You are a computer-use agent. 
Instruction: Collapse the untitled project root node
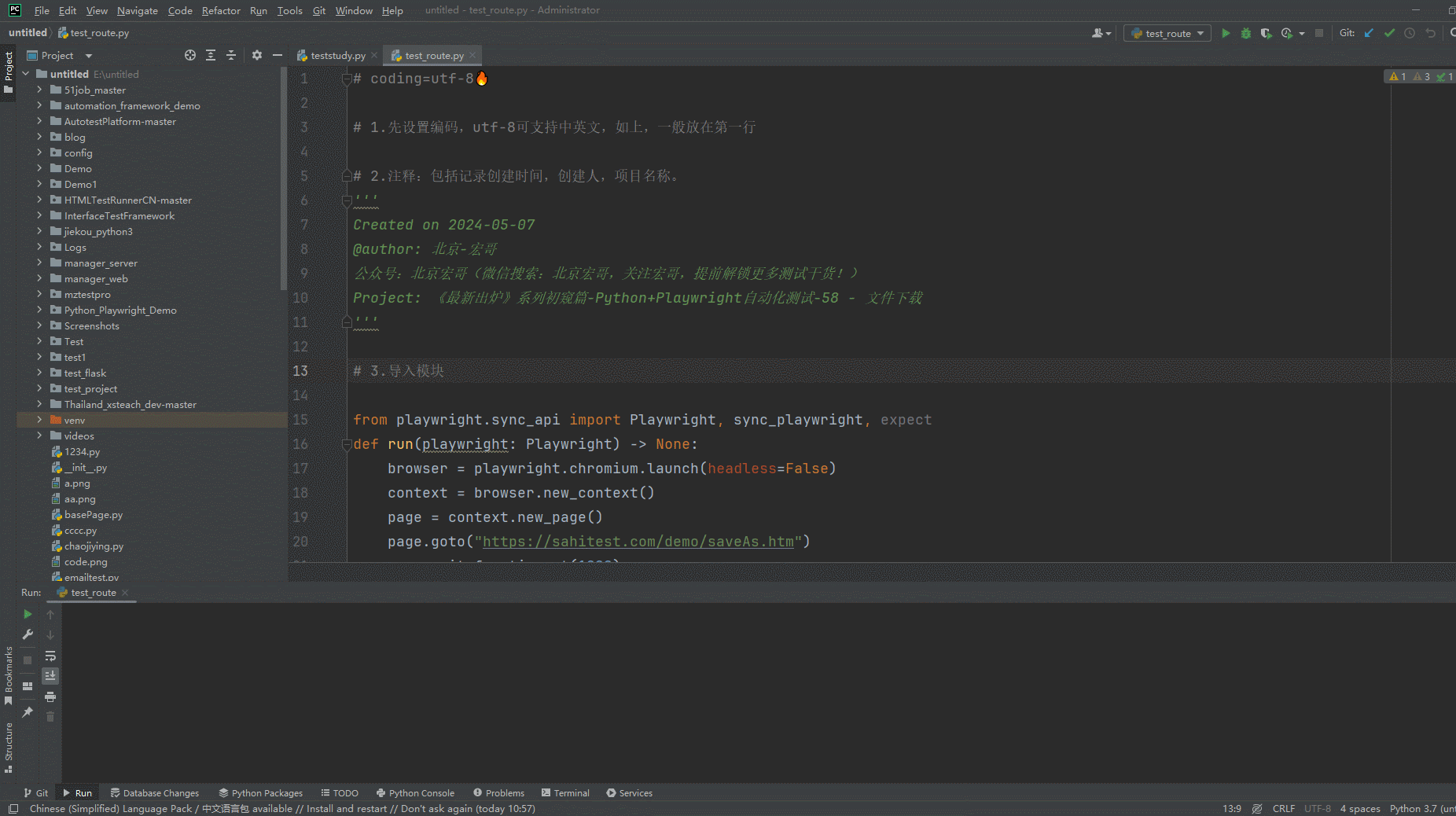point(24,73)
